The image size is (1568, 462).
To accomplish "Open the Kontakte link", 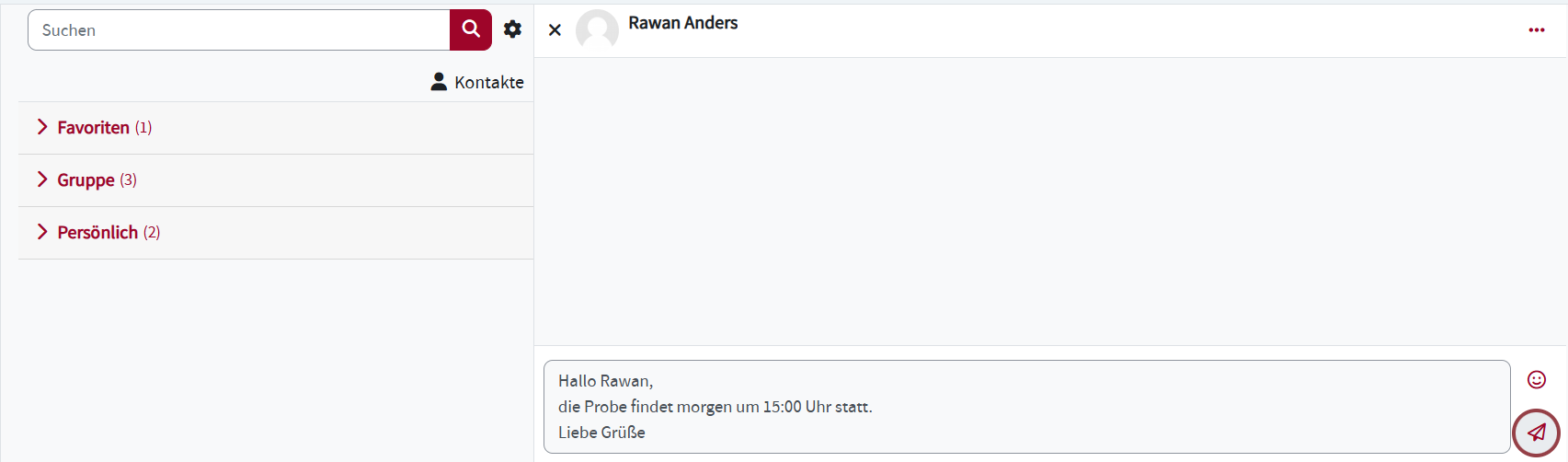I will point(488,83).
